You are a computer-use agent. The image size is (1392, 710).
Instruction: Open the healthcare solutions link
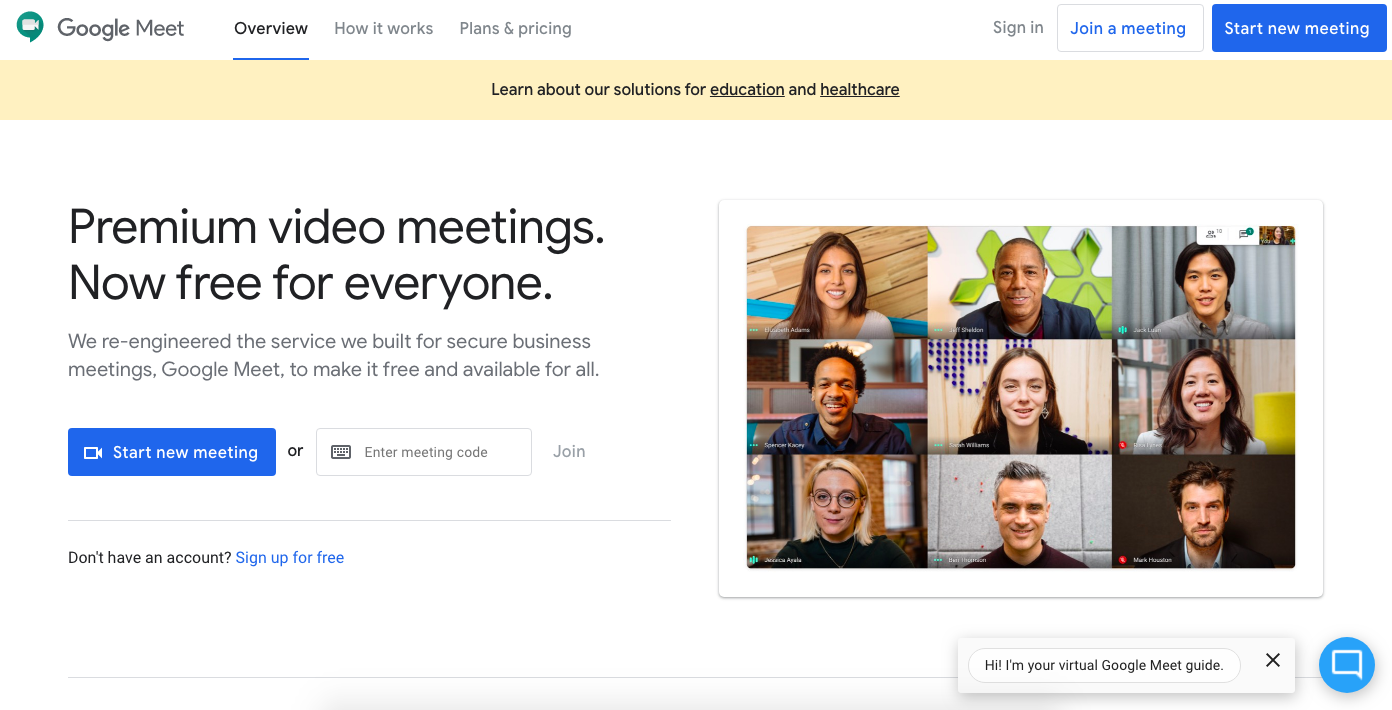859,89
